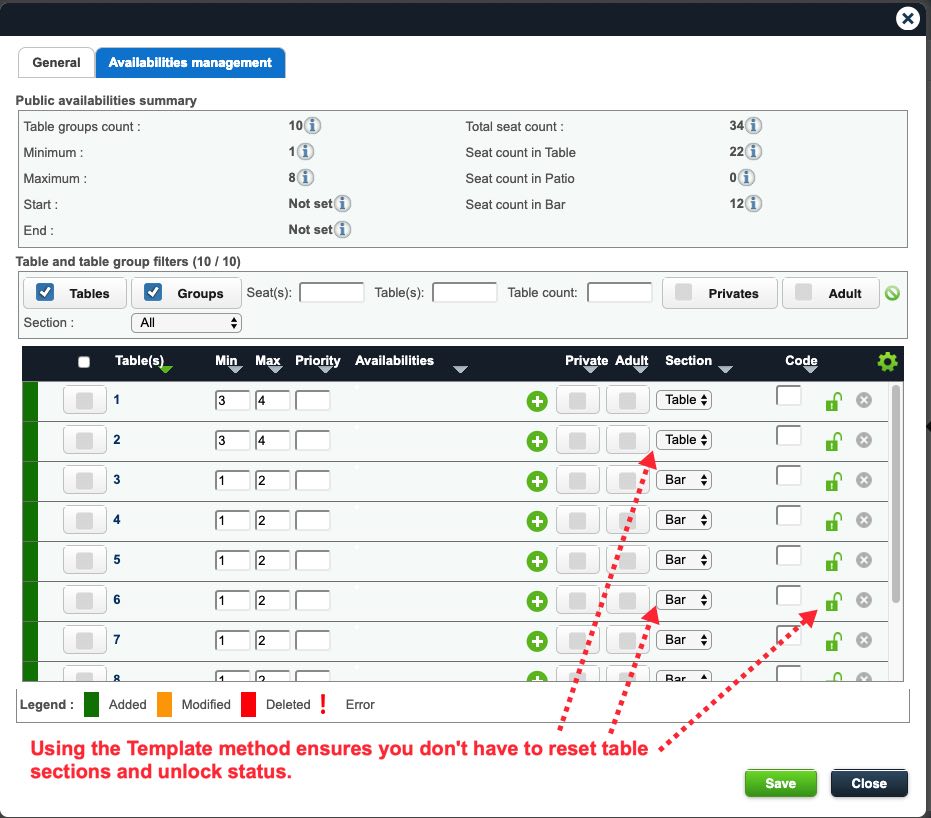Toggle the Private checkbox for table 2
Viewport: 931px width, 818px height.
[577, 440]
